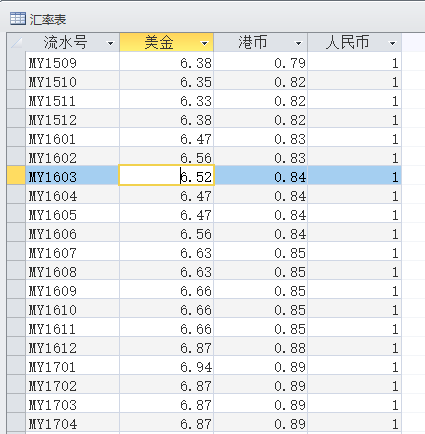
Task: Select the 0.79 港币 cell
Action: (260, 62)
